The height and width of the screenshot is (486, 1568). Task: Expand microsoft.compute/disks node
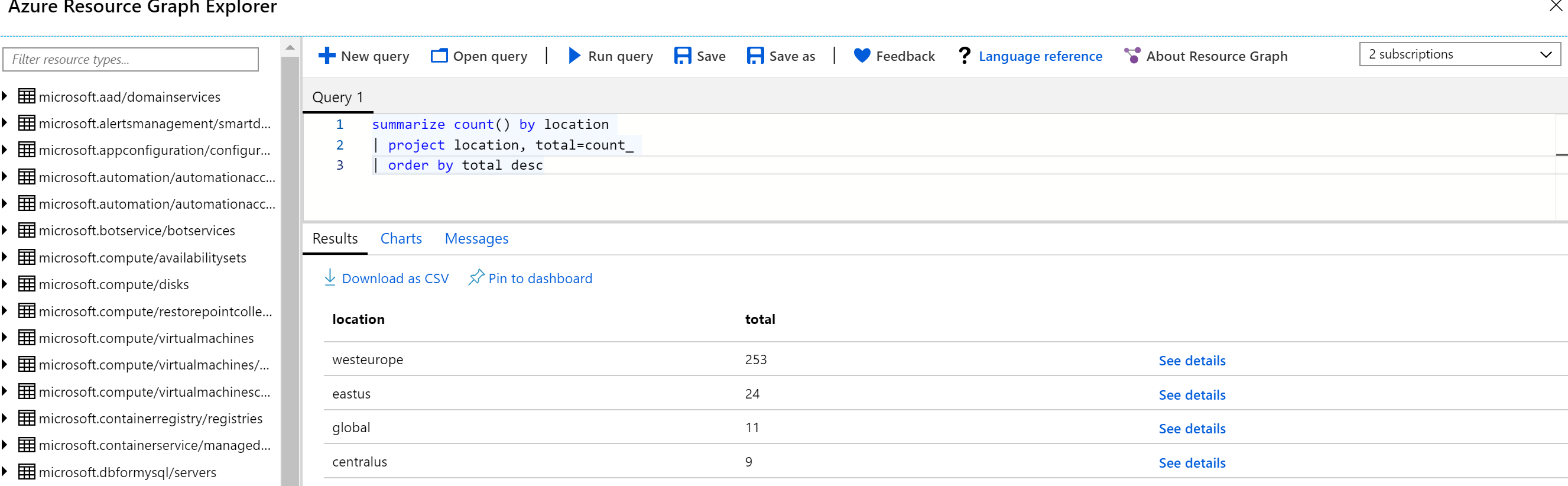pos(5,284)
